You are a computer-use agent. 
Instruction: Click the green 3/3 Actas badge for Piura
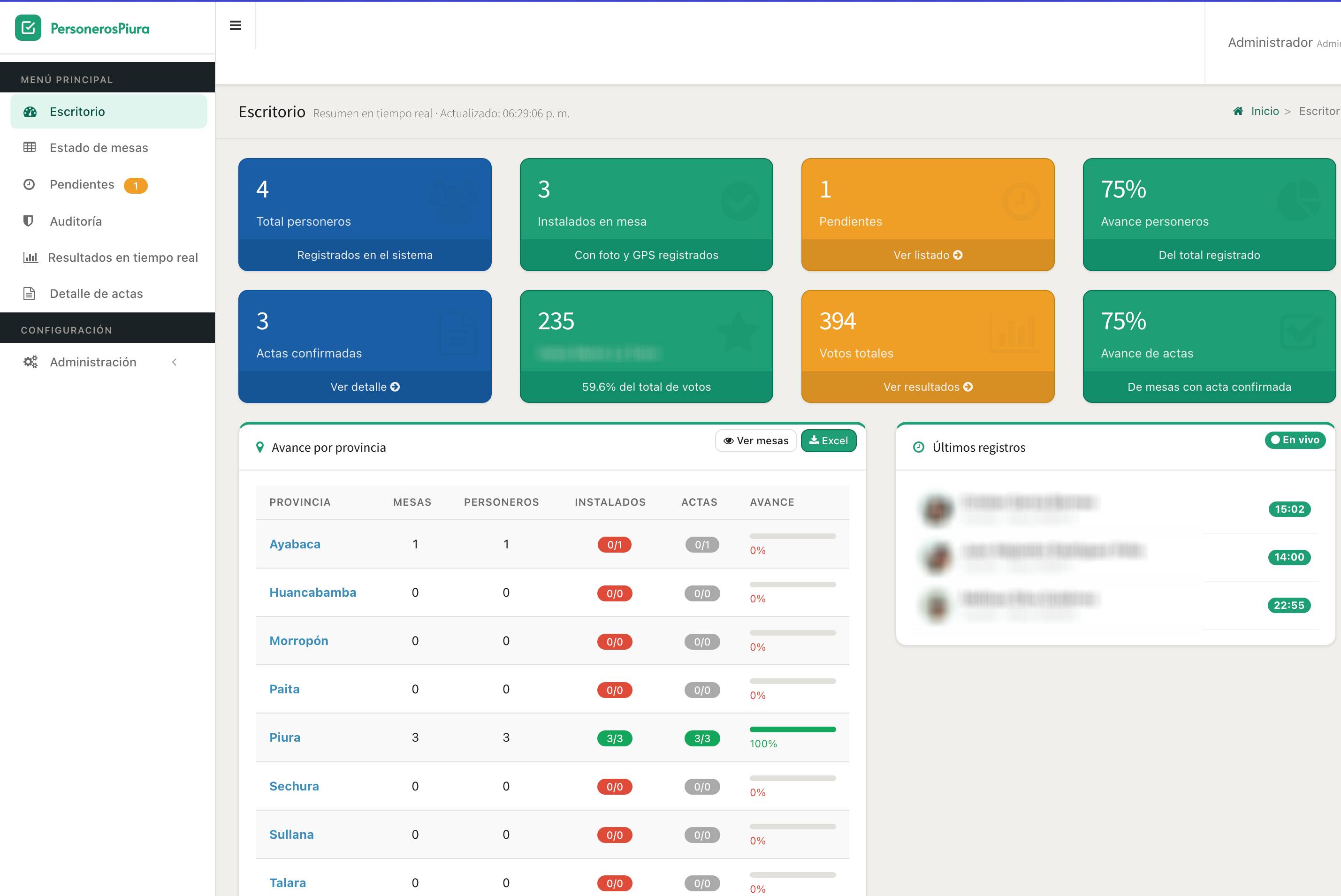click(x=702, y=738)
